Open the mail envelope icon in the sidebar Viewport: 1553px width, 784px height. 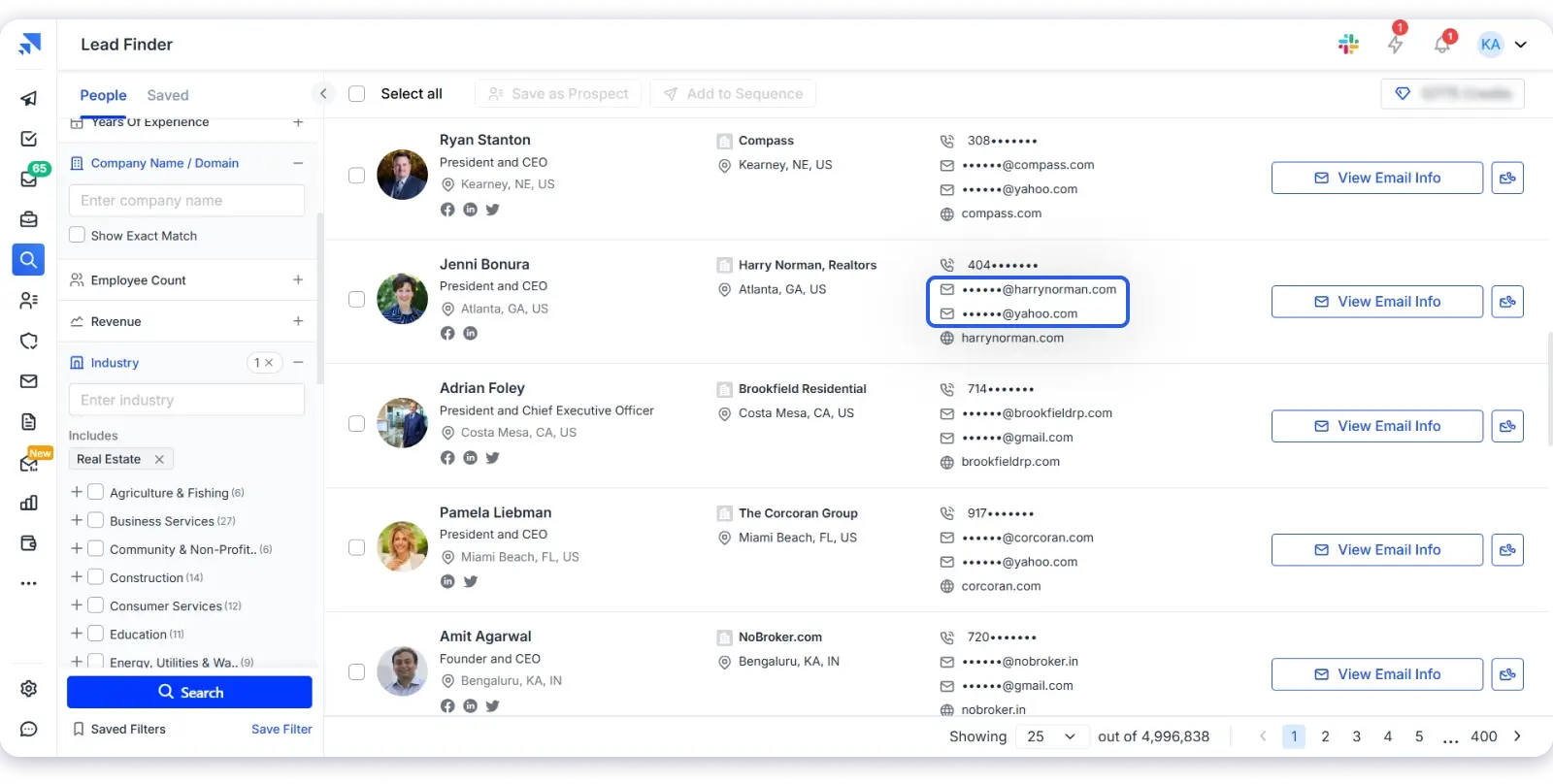(x=29, y=381)
